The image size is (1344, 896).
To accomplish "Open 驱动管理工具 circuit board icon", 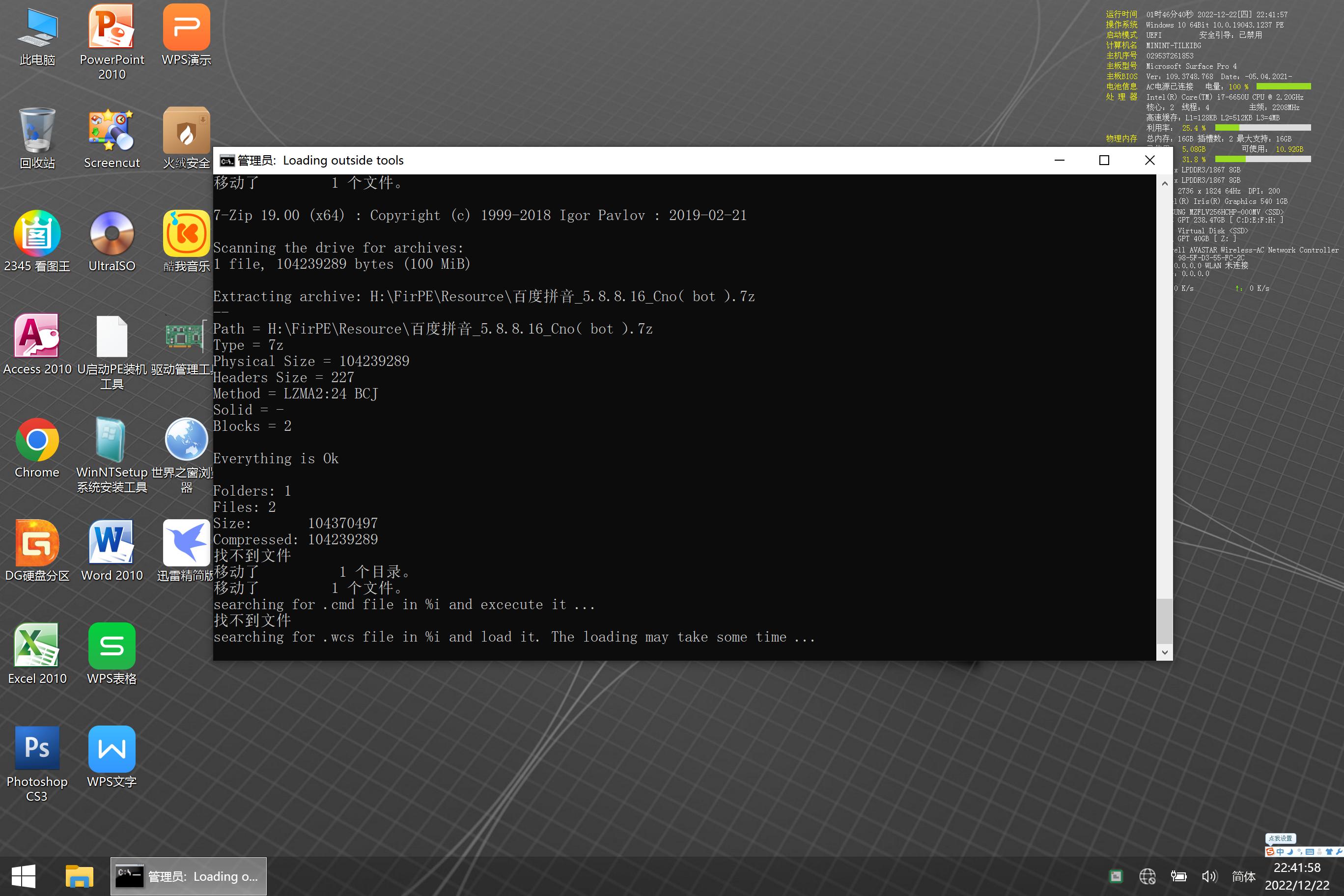I will click(x=183, y=344).
